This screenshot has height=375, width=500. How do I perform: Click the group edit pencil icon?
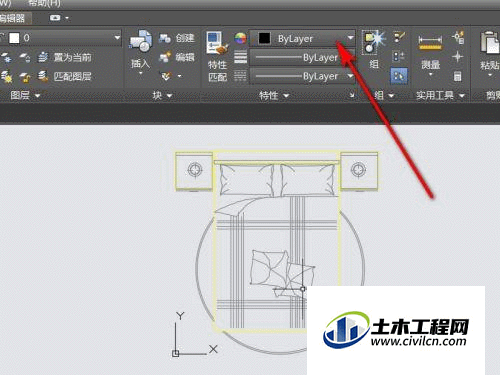coord(399,37)
